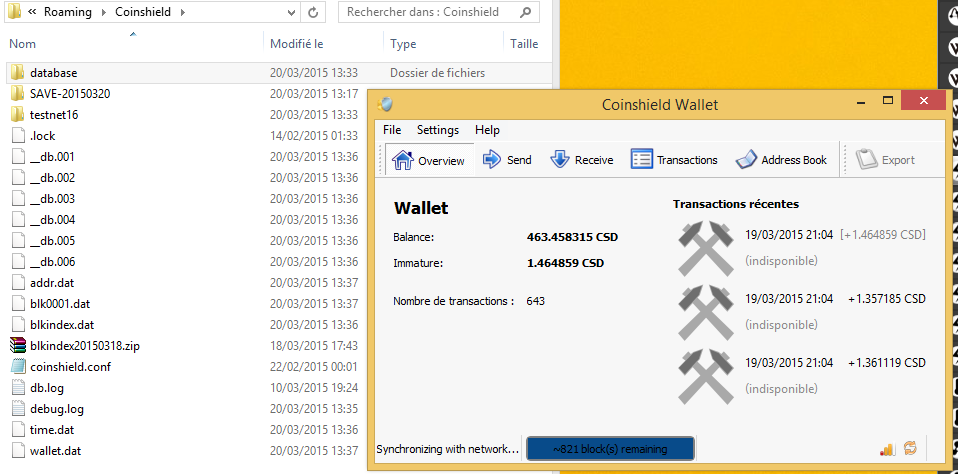Screen dimensions: 958x474
Task: Select the __db.004 file
Action: coord(53,220)
